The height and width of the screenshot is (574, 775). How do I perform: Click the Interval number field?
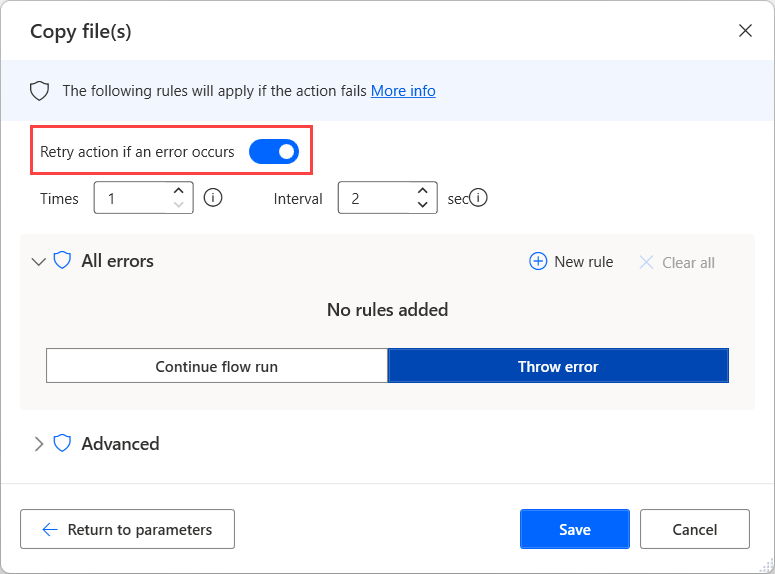(388, 198)
